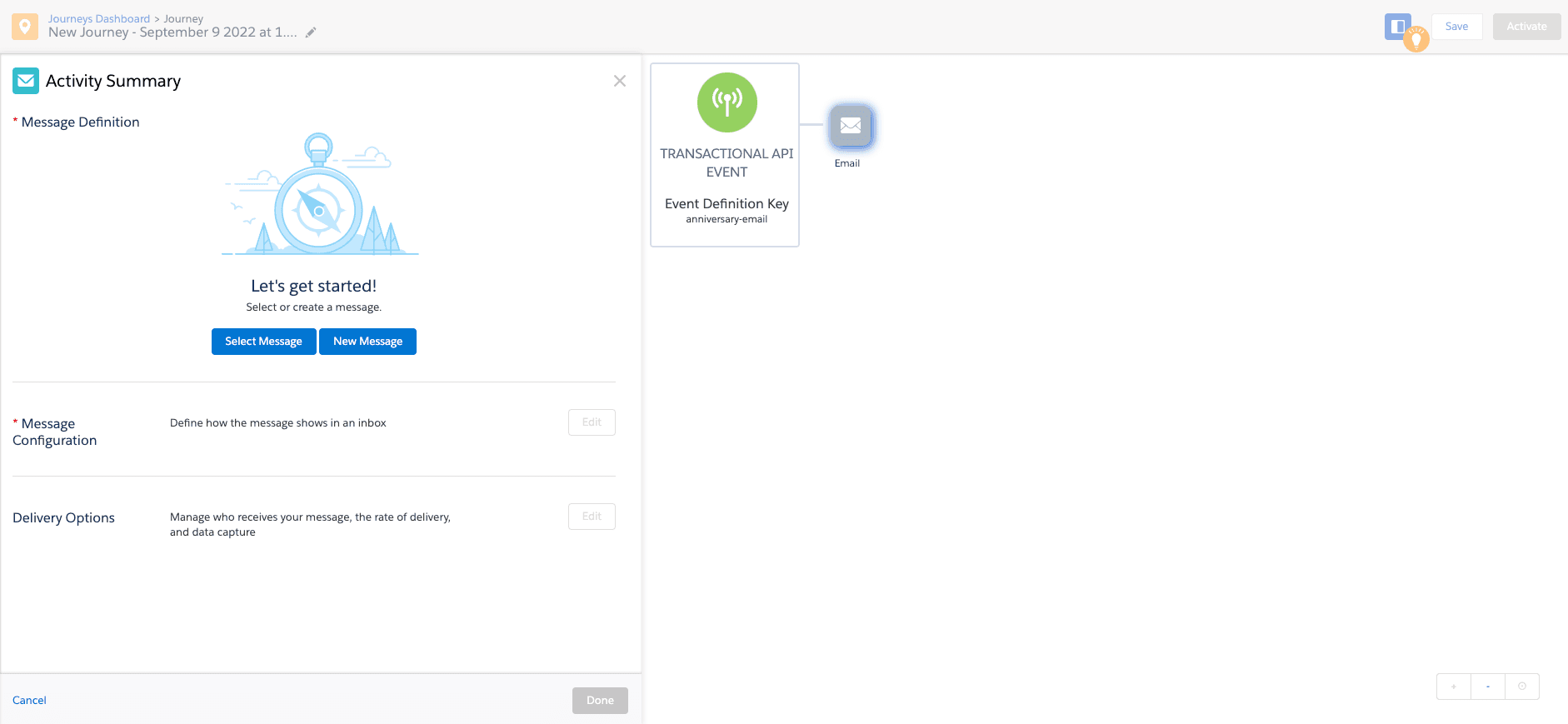Image resolution: width=1568 pixels, height=724 pixels.
Task: Toggle the blue side panel icon
Action: pos(1396,25)
